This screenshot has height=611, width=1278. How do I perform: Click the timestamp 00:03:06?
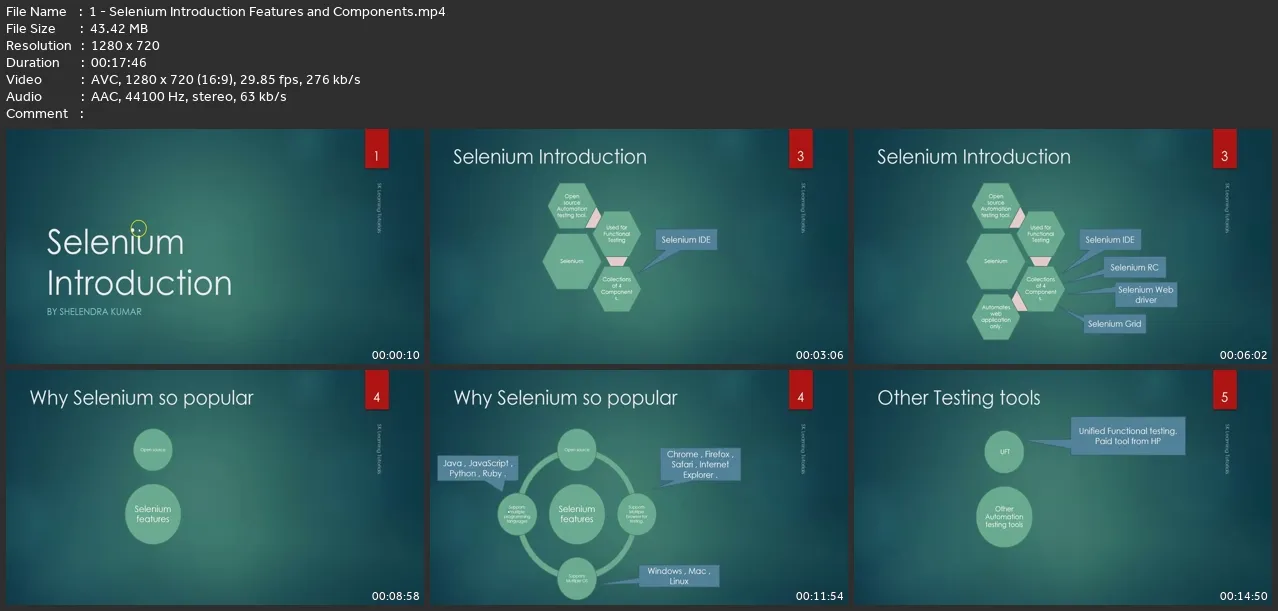pos(820,355)
